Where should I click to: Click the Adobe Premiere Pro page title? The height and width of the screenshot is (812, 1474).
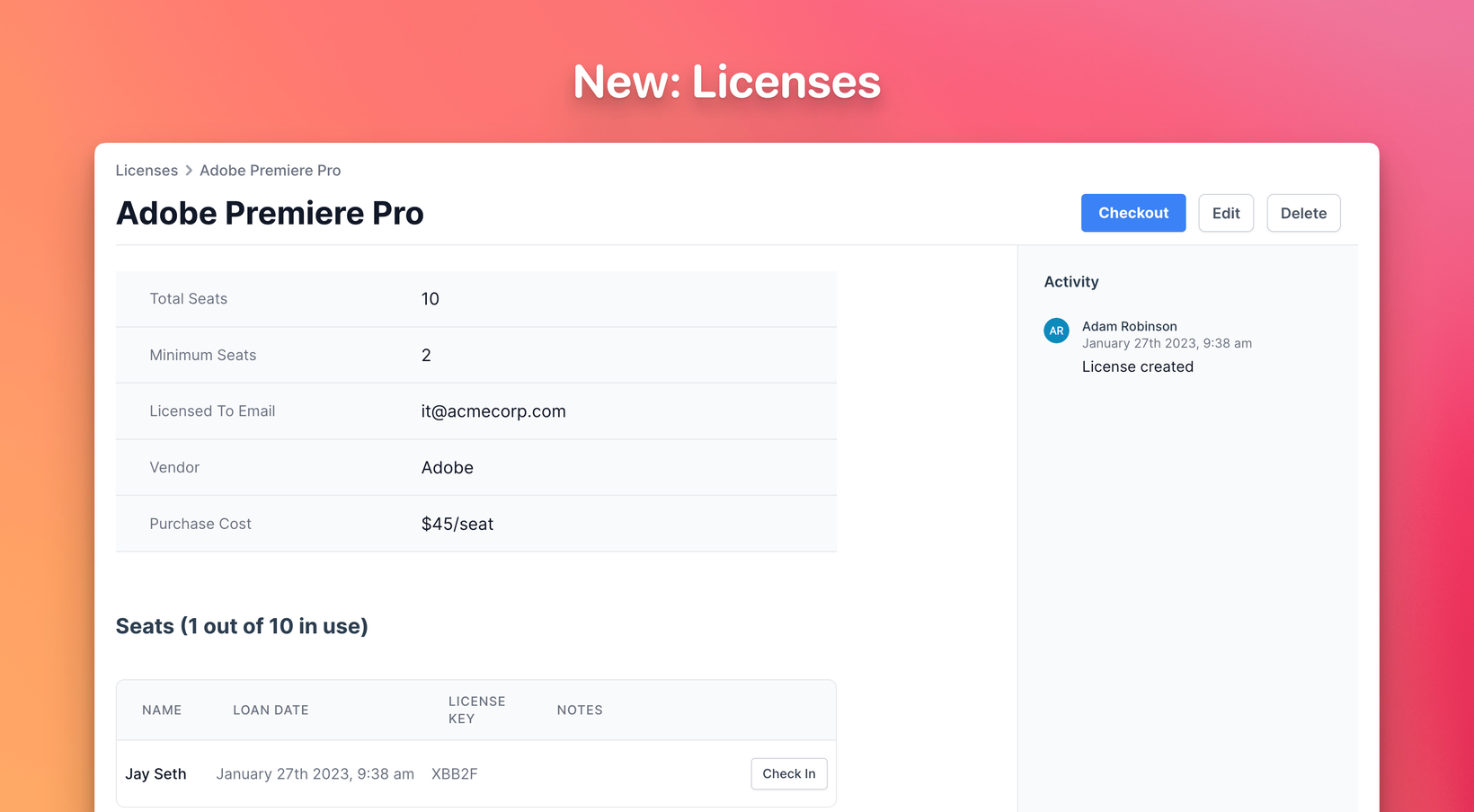270,213
